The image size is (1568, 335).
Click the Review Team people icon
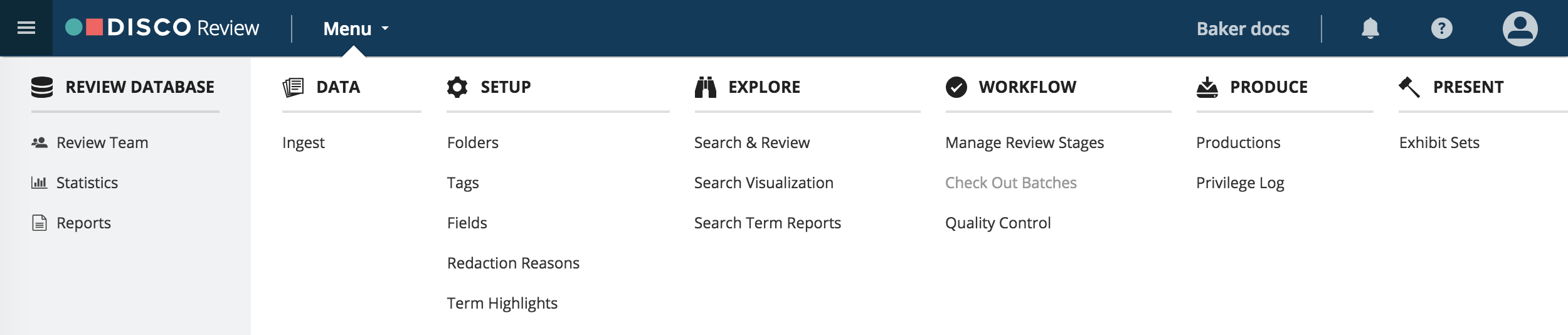click(x=40, y=142)
